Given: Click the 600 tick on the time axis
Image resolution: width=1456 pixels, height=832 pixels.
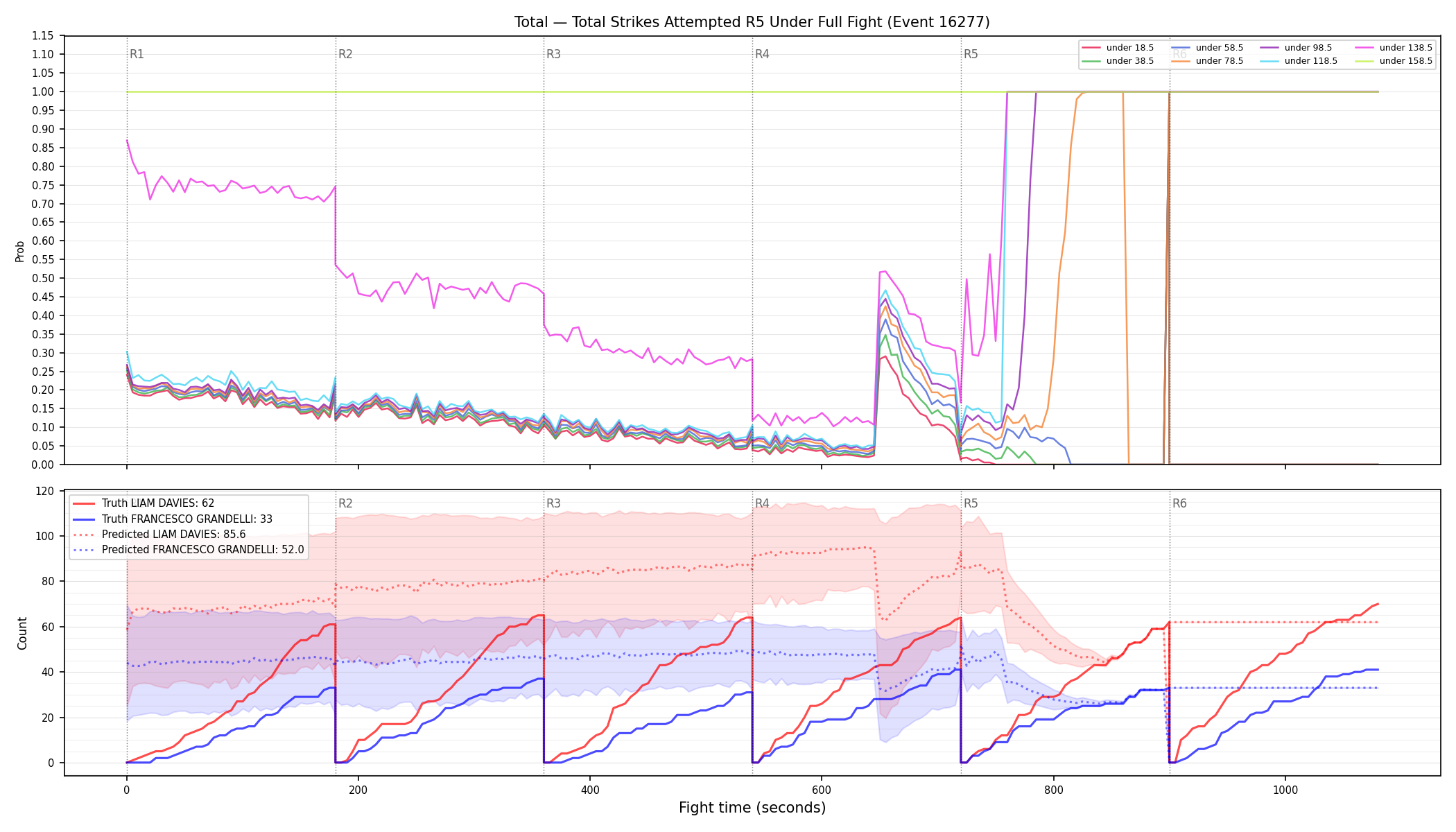Looking at the screenshot, I should click(x=822, y=790).
